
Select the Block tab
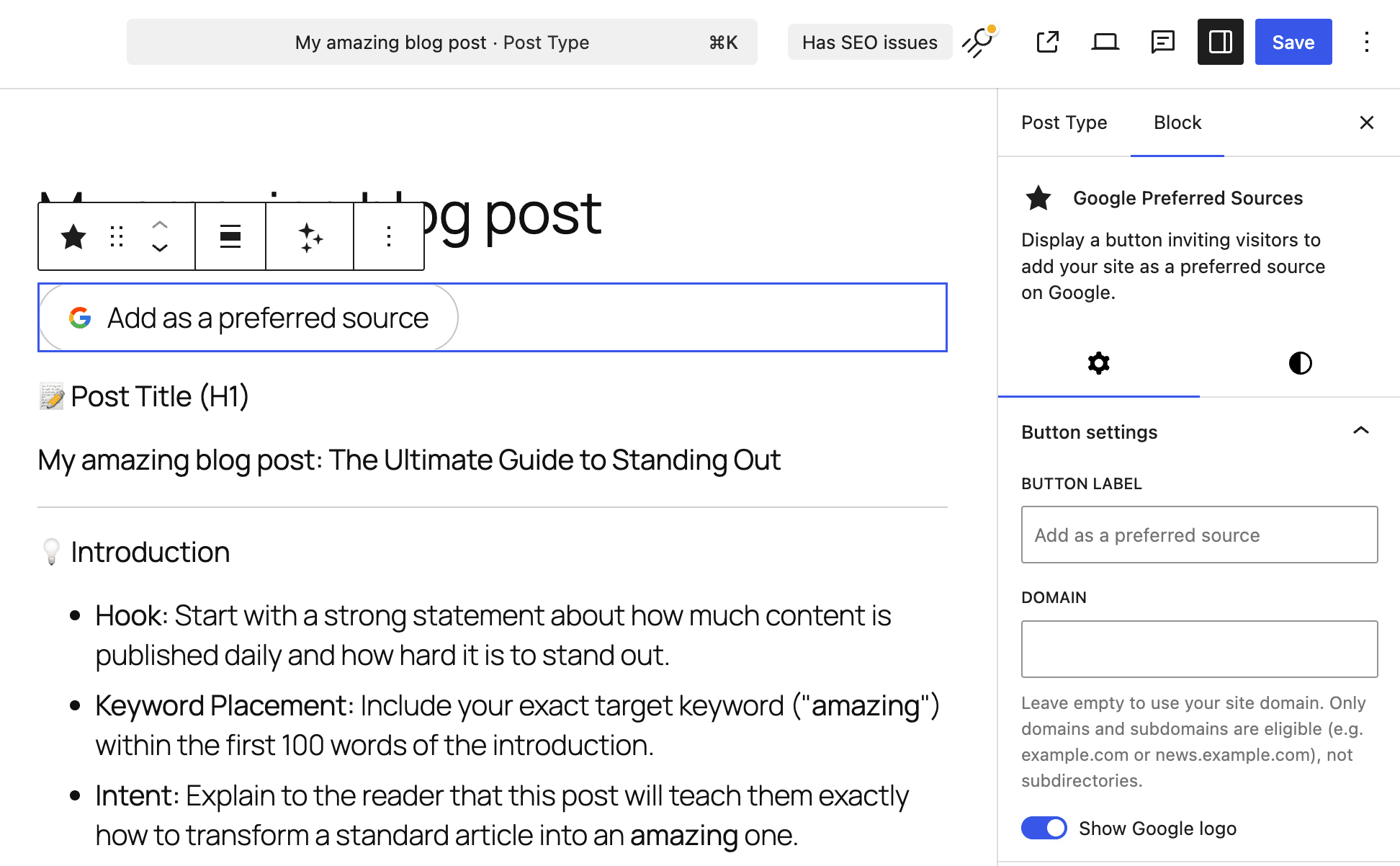1177,122
